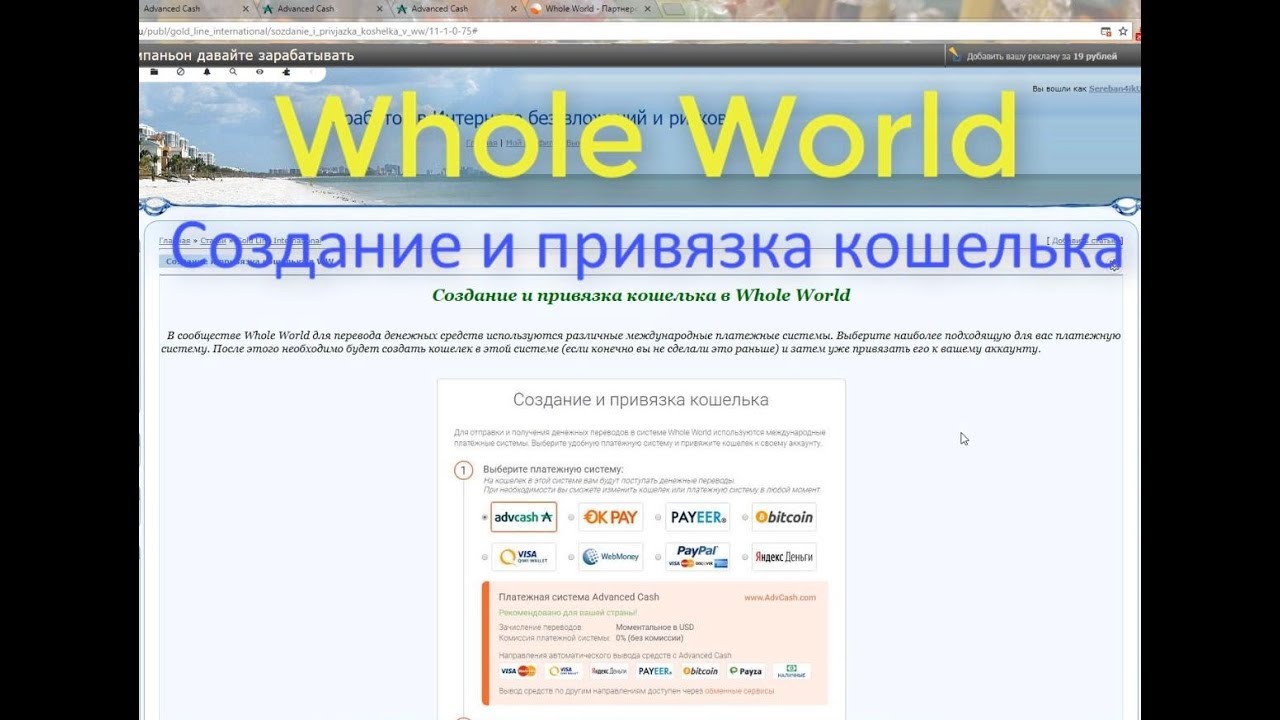This screenshot has width=1280, height=720.
Task: Select the PayPal radio button
Action: click(x=658, y=557)
